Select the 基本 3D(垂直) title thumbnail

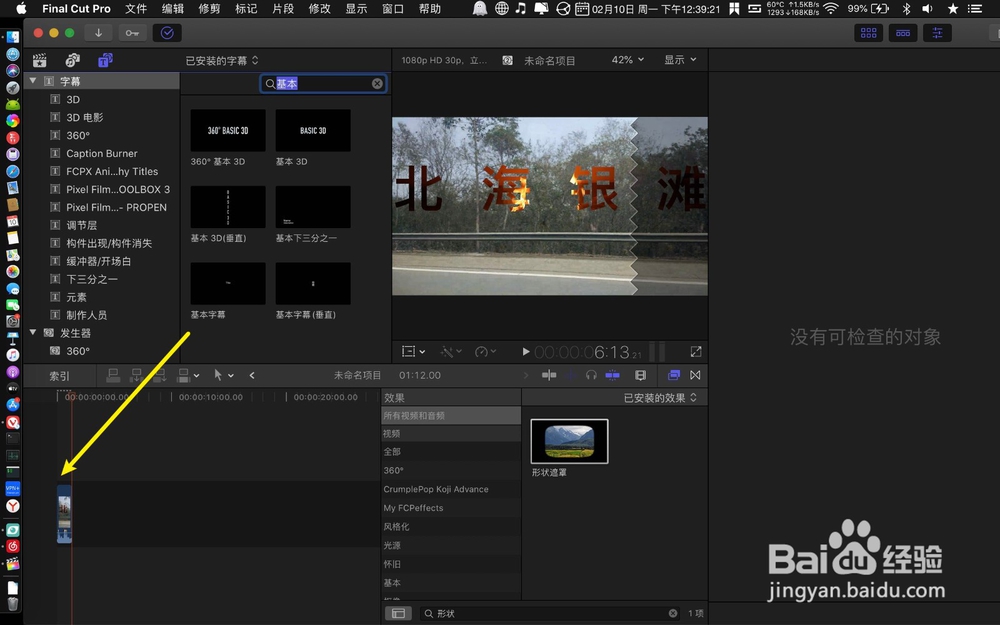228,207
